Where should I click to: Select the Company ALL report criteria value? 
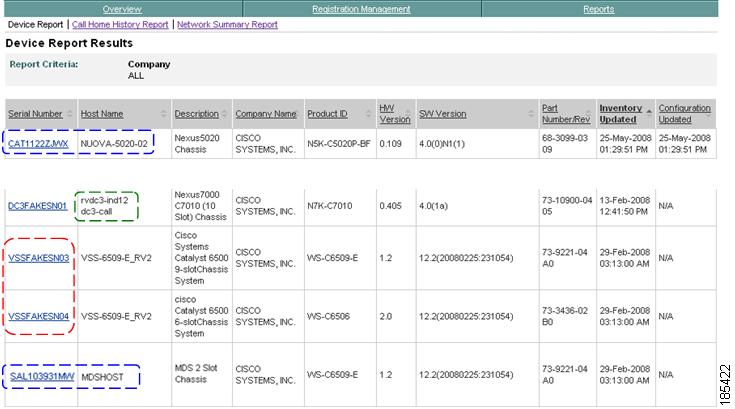pyautogui.click(x=136, y=76)
